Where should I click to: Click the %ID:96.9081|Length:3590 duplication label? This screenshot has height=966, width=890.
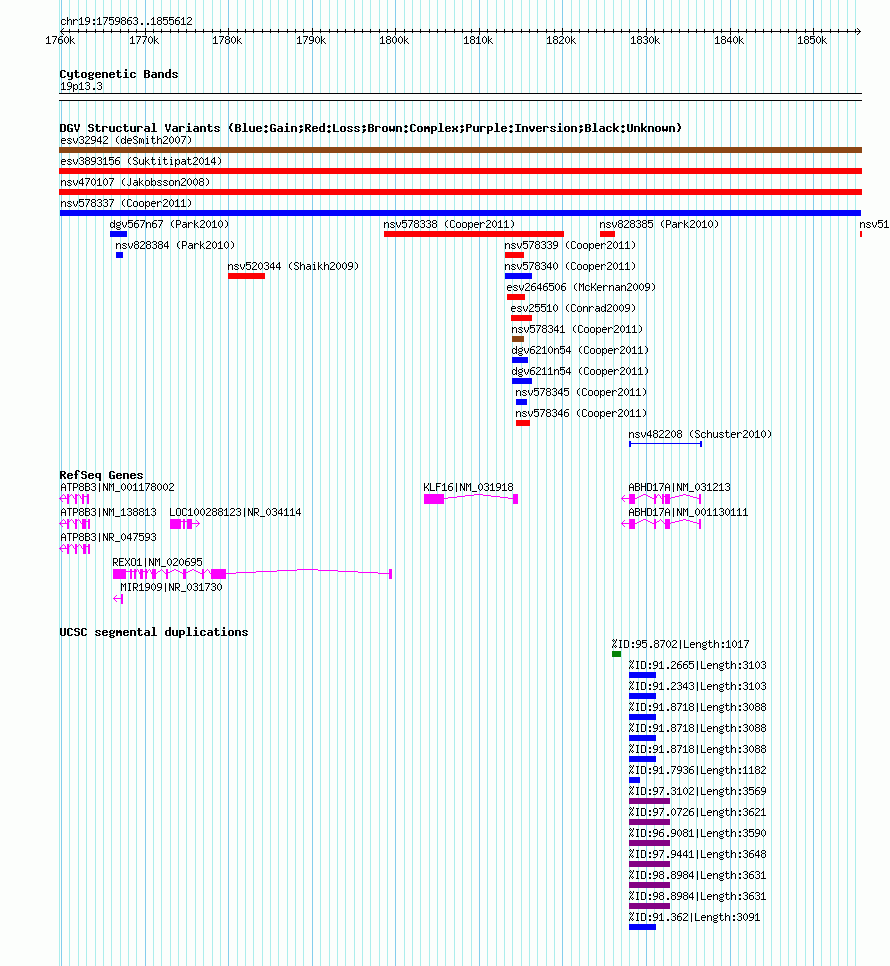697,834
